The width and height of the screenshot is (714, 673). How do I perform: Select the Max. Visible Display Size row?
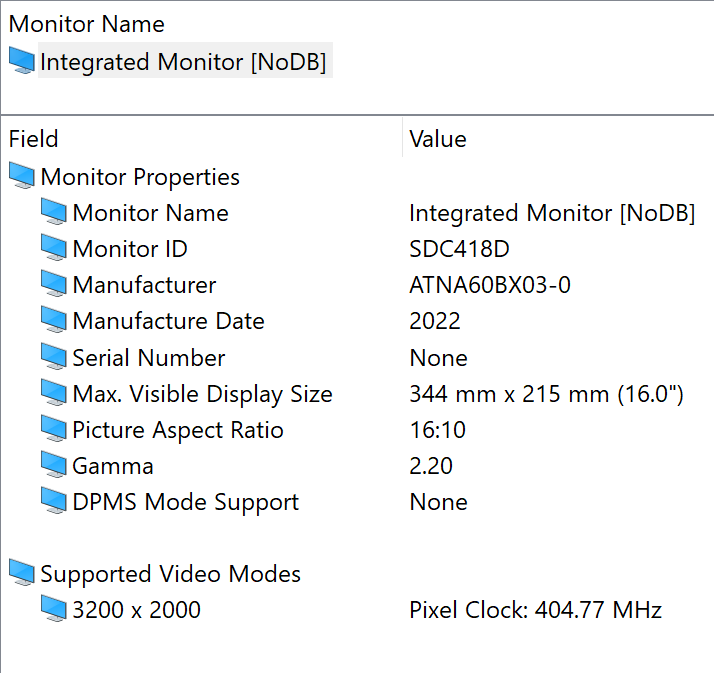point(202,394)
